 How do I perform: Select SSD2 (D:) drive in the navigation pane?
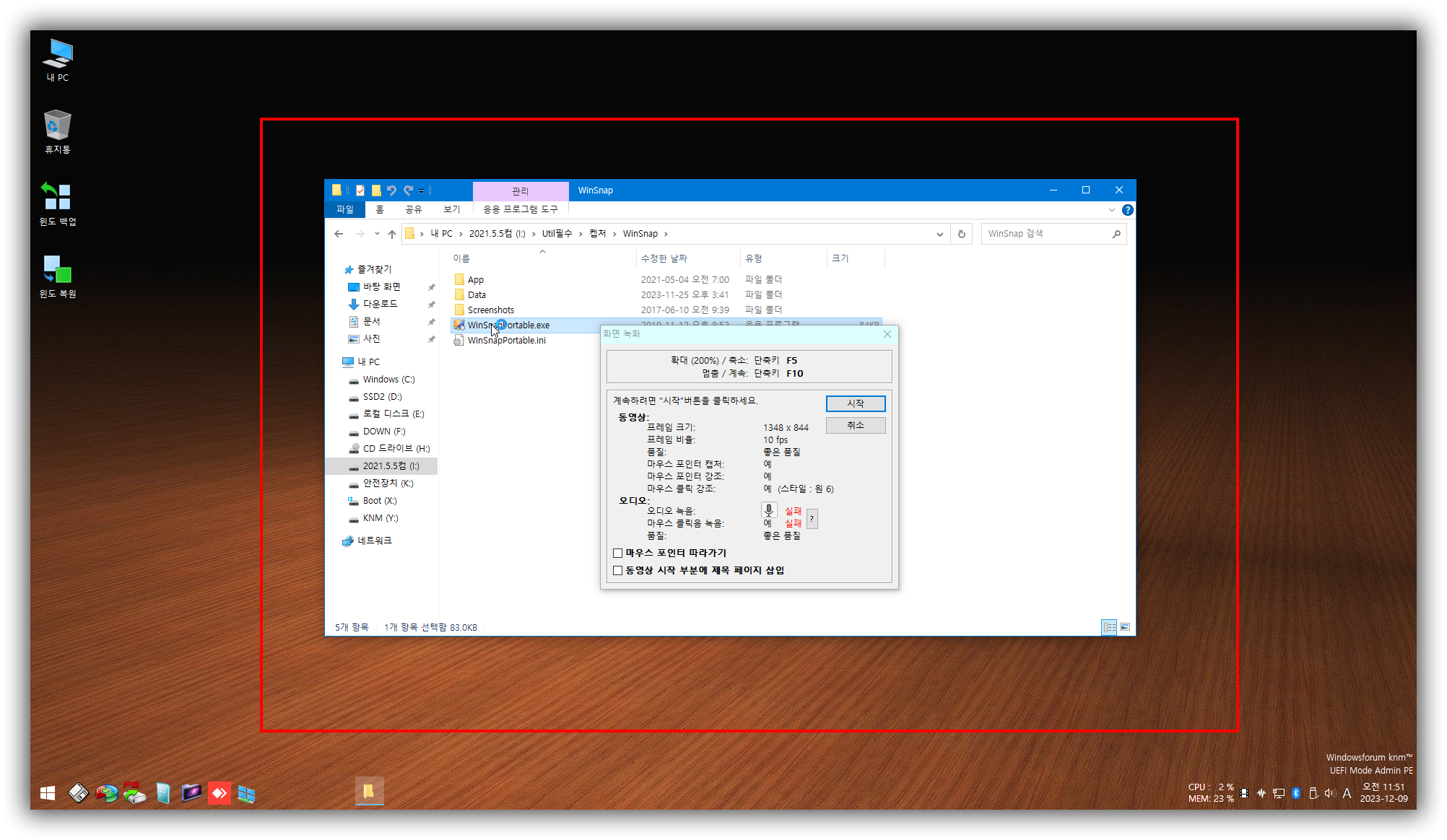tap(382, 397)
